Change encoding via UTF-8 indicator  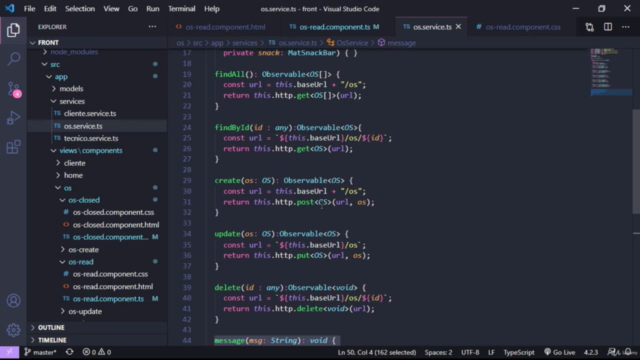pos(470,352)
